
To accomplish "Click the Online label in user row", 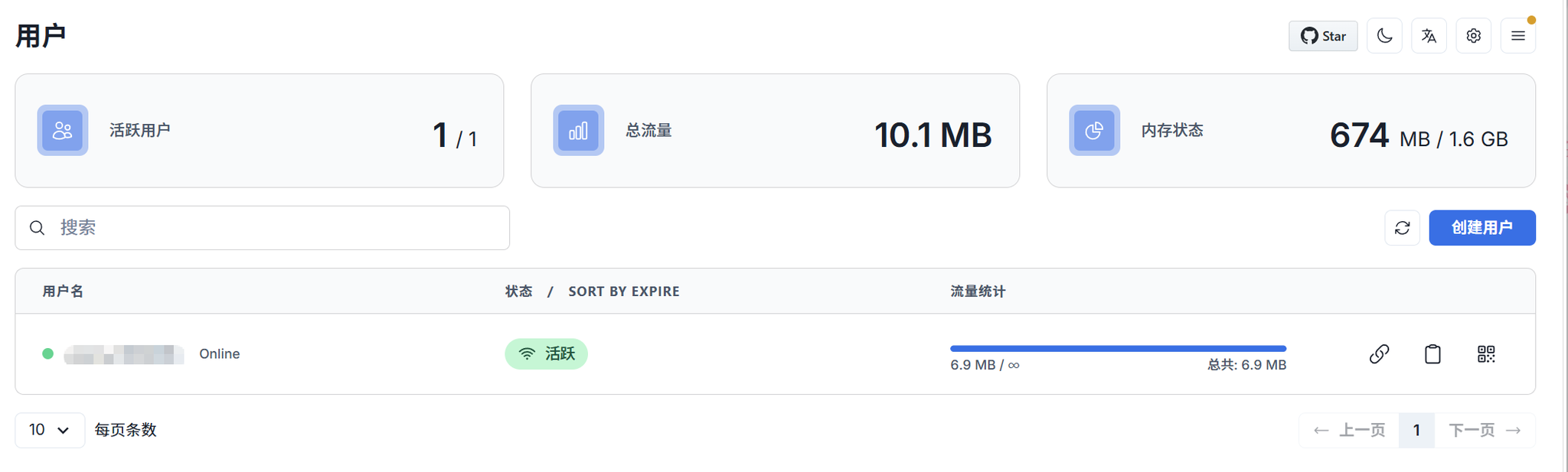I will (220, 353).
